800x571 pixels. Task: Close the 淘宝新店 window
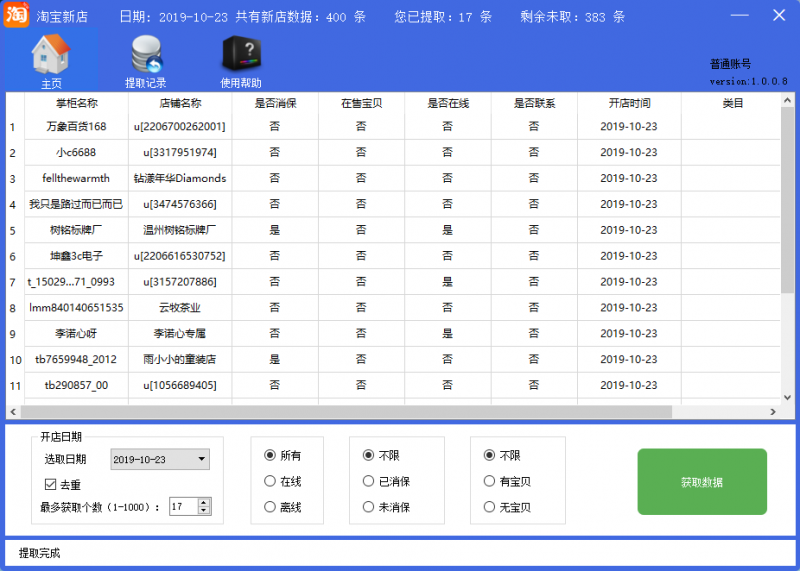tap(779, 16)
